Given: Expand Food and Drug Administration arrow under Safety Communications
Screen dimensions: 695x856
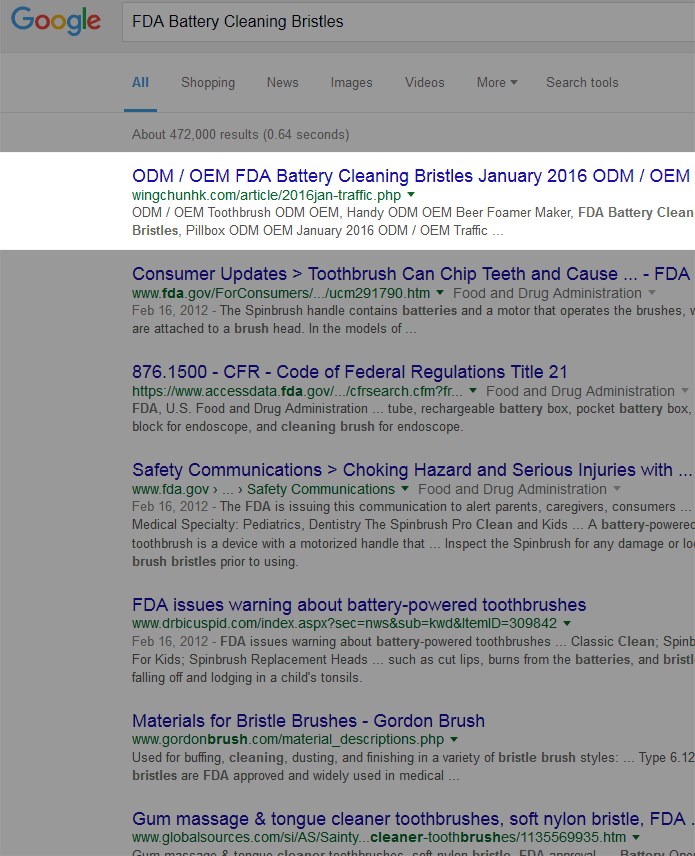Looking at the screenshot, I should point(617,488).
